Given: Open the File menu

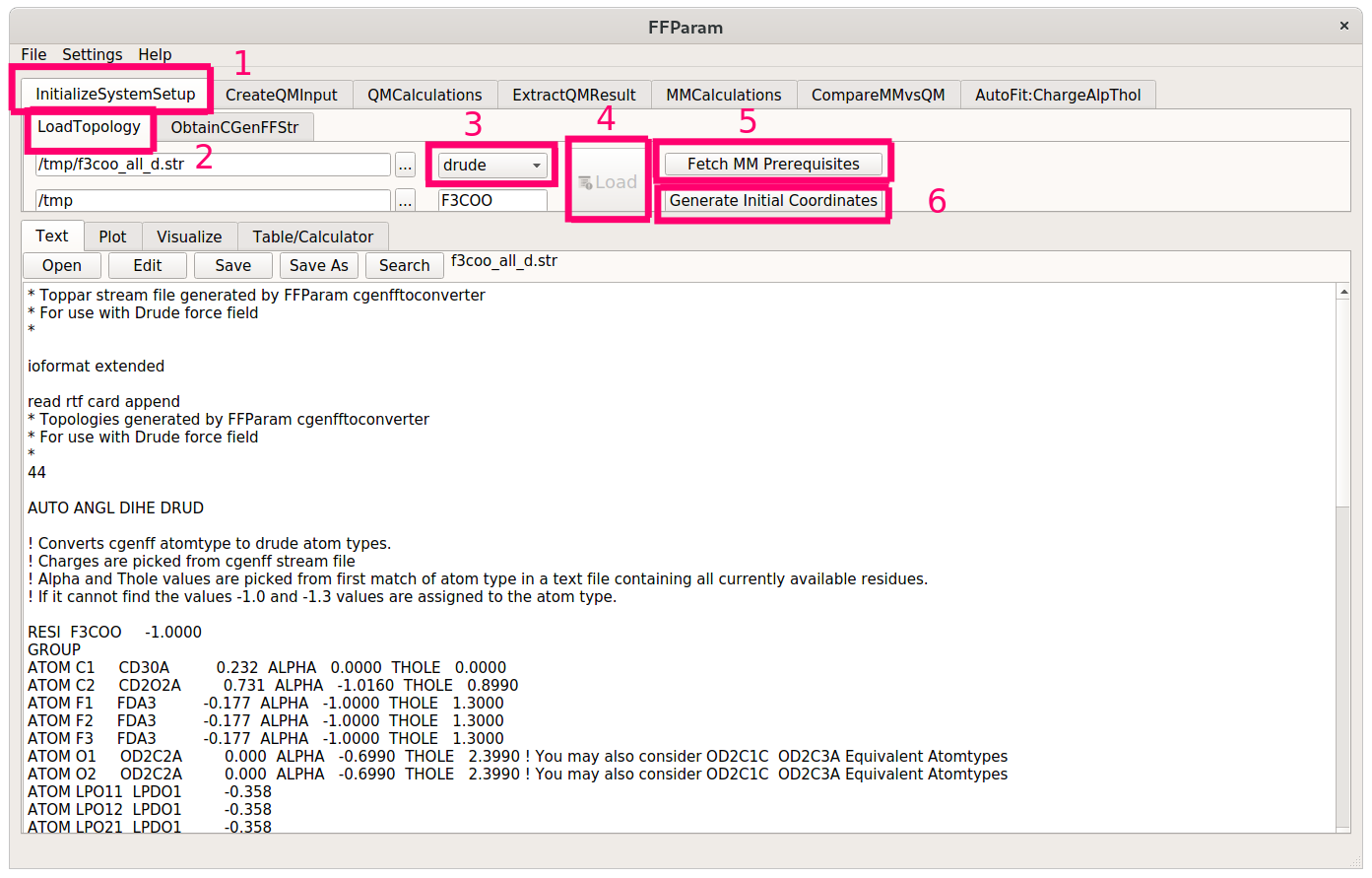Looking at the screenshot, I should [33, 54].
